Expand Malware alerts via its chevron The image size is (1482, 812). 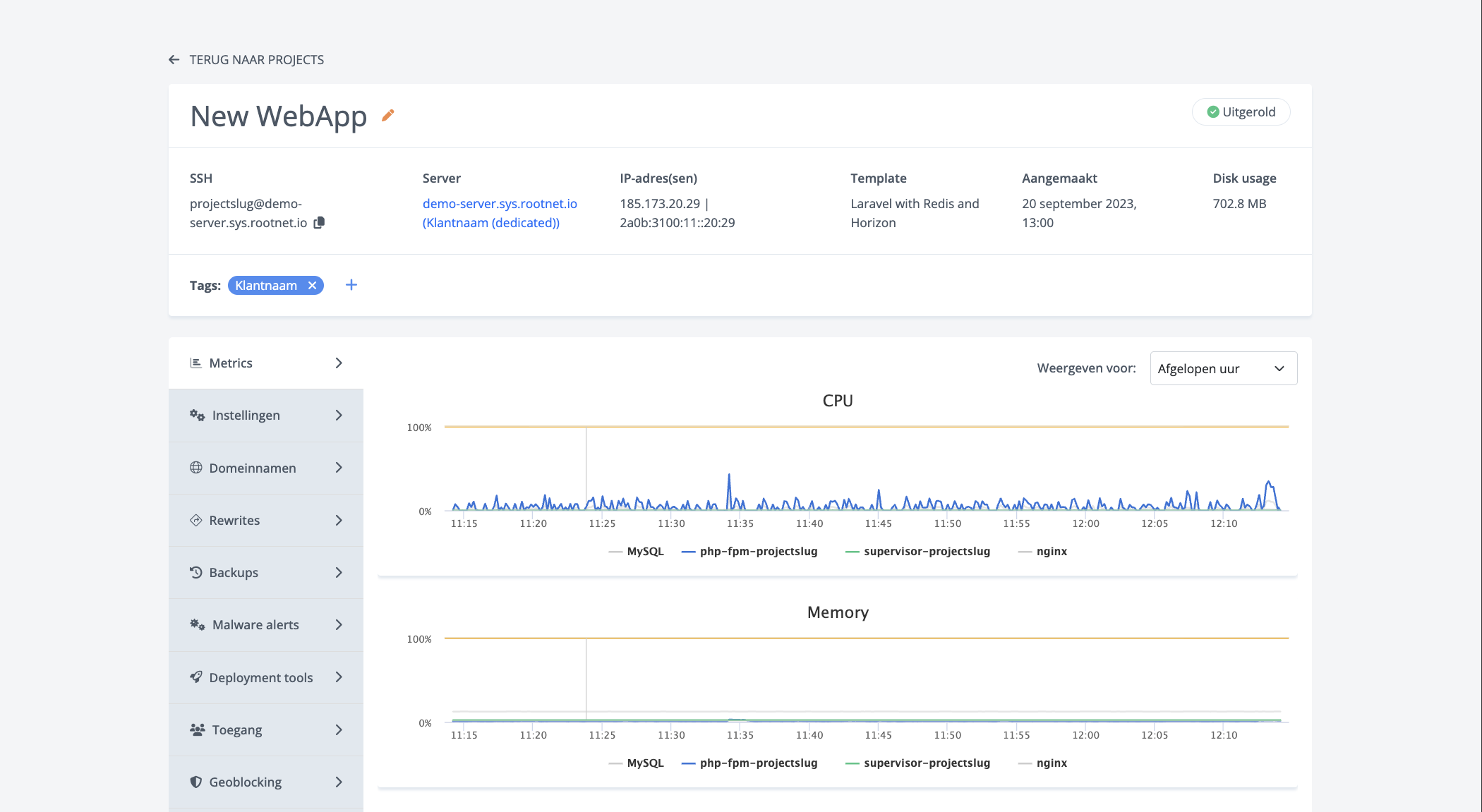(x=339, y=625)
